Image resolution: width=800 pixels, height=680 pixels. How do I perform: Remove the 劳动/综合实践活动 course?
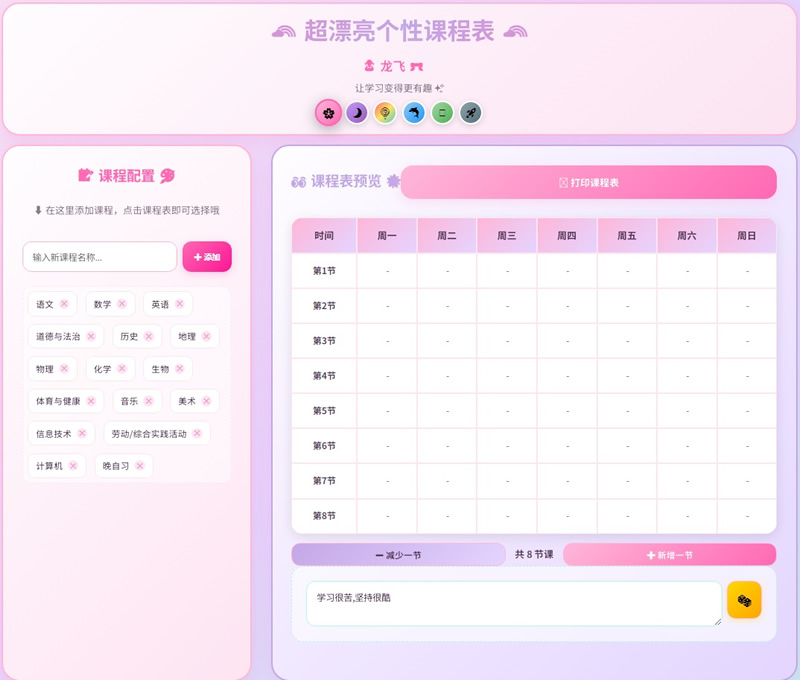pos(197,434)
